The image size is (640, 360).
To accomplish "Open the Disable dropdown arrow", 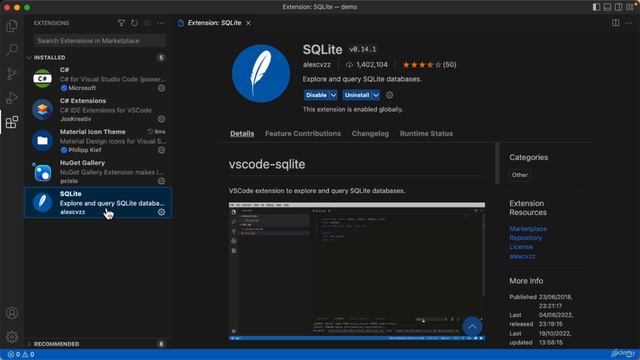I will pyautogui.click(x=333, y=95).
